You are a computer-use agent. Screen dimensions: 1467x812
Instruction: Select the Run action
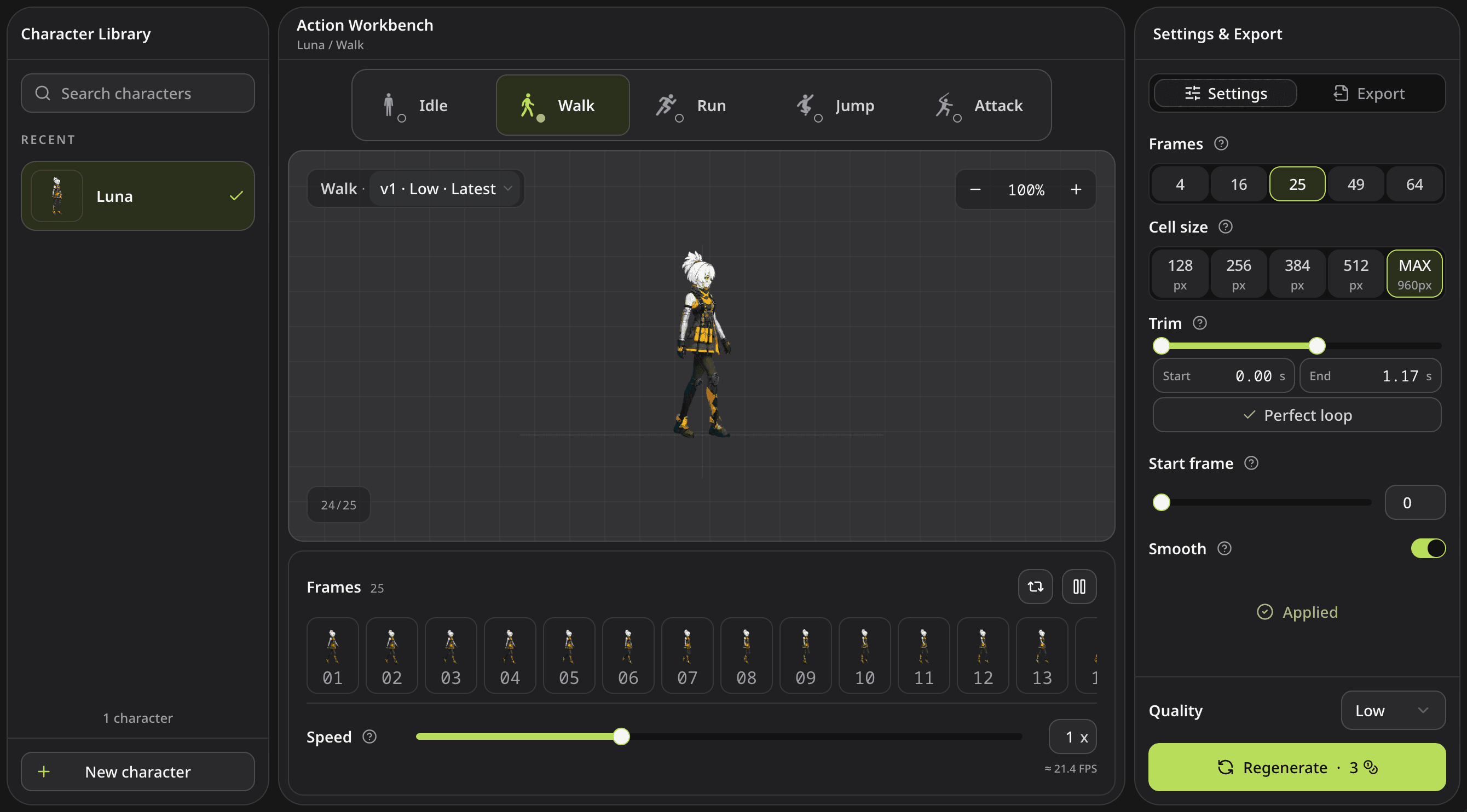click(x=702, y=106)
